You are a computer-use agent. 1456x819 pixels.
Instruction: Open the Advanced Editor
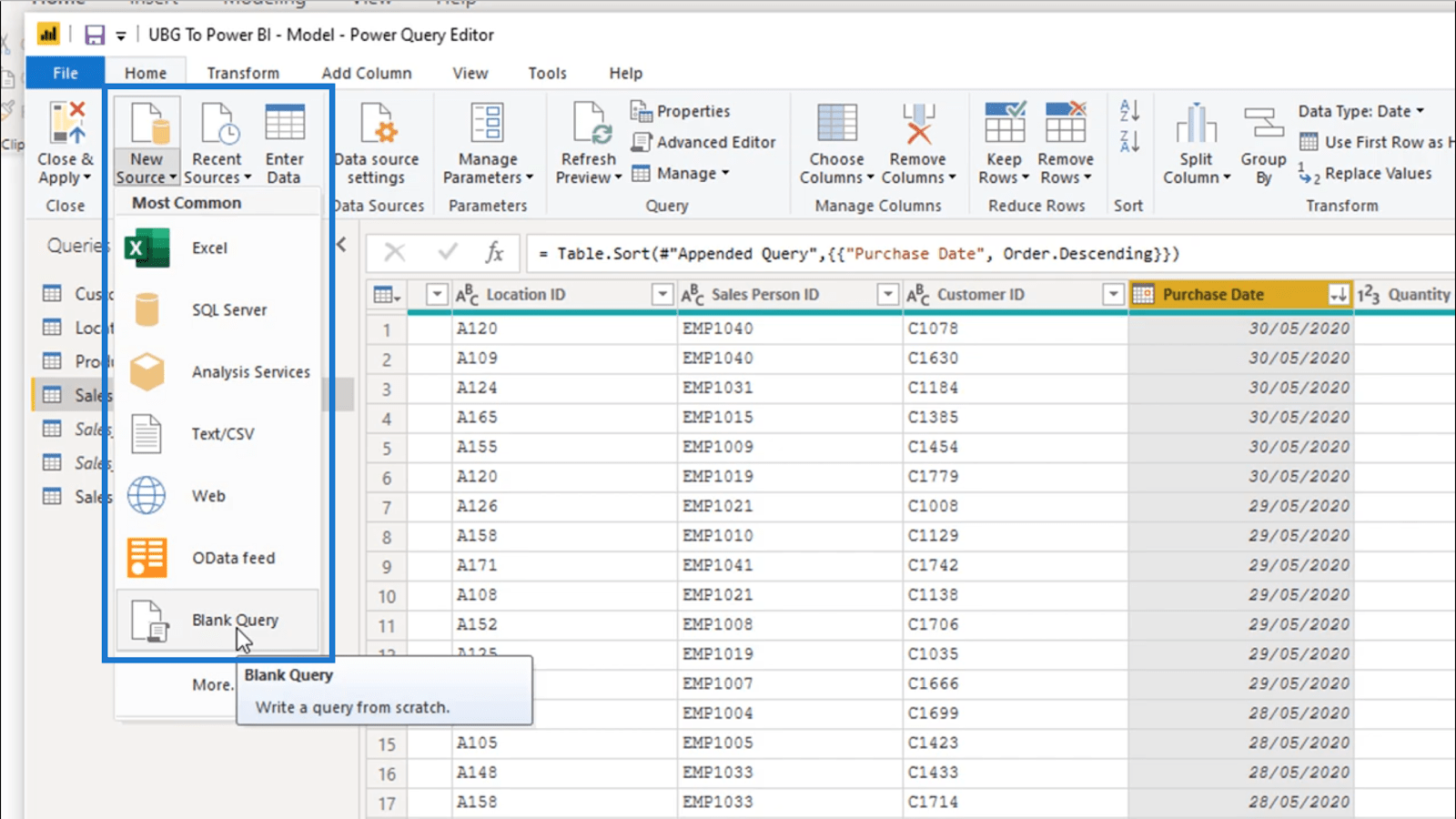point(703,142)
